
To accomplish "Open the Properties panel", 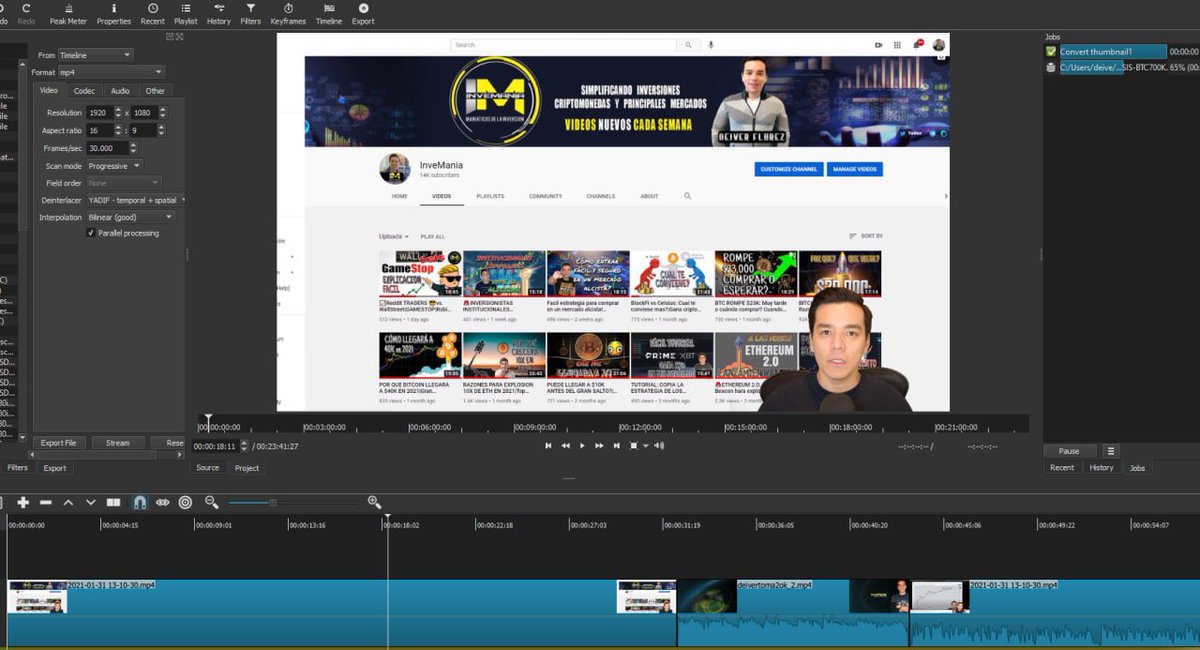I will 113,13.
